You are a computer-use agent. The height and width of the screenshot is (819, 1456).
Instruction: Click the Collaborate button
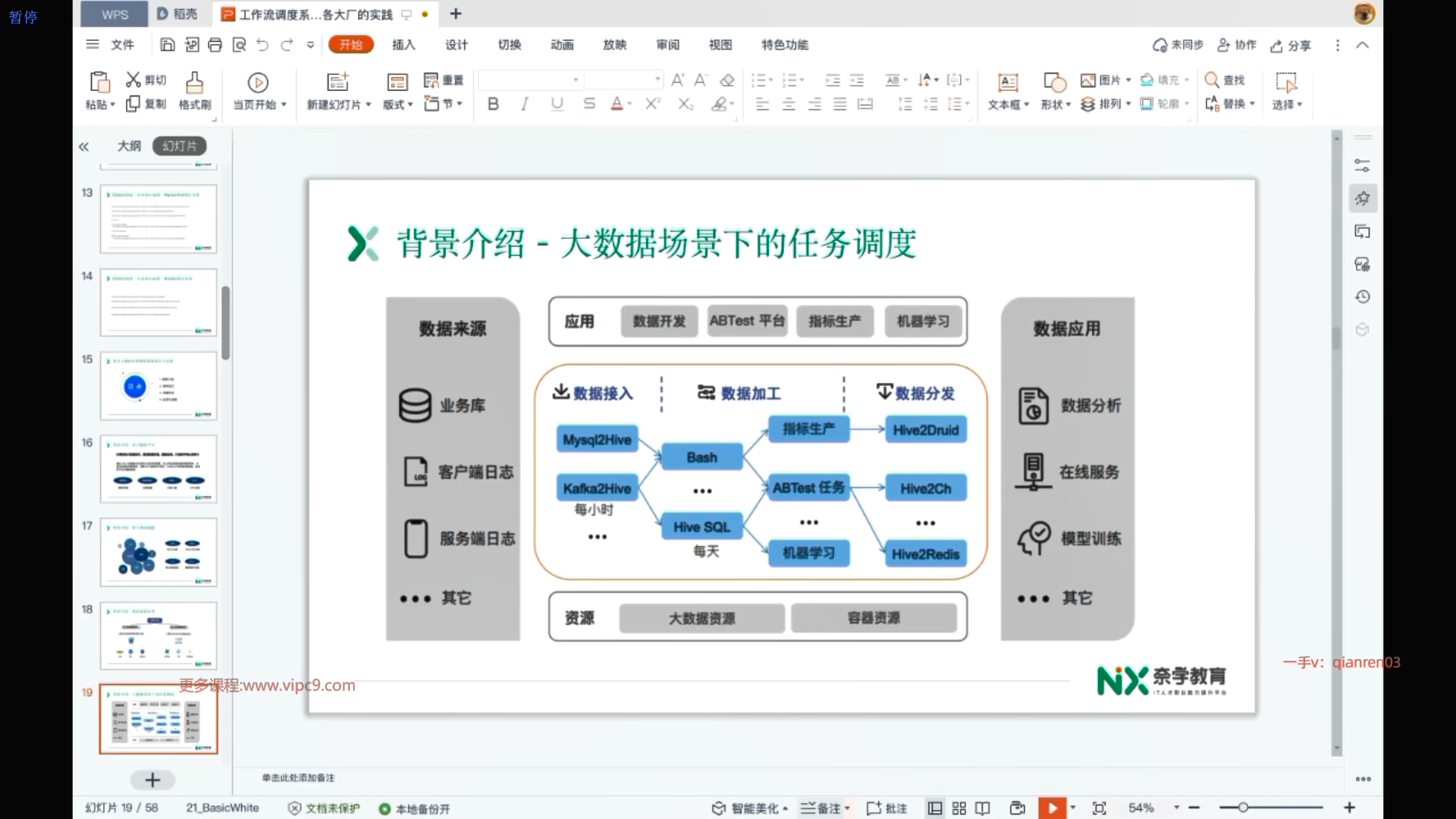pos(1237,45)
